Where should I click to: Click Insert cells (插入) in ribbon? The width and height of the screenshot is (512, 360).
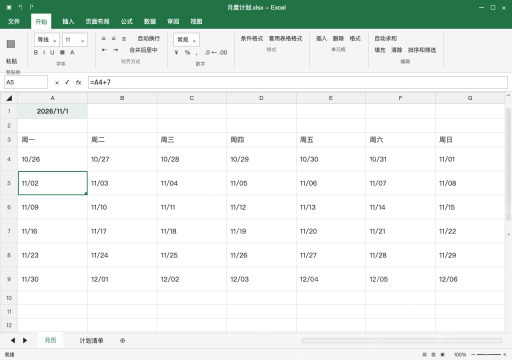point(321,39)
